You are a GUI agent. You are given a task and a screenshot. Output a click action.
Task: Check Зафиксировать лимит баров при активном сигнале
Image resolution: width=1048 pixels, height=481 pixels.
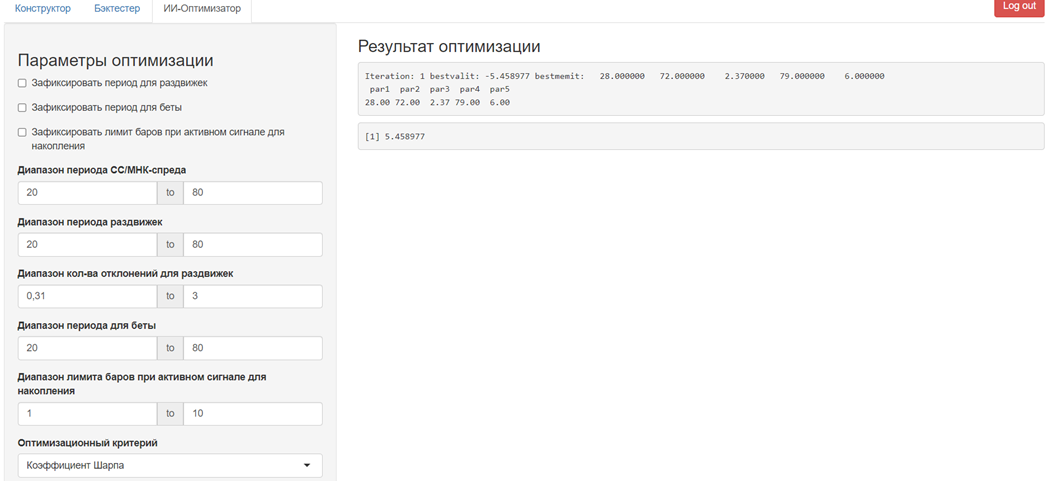(22, 132)
